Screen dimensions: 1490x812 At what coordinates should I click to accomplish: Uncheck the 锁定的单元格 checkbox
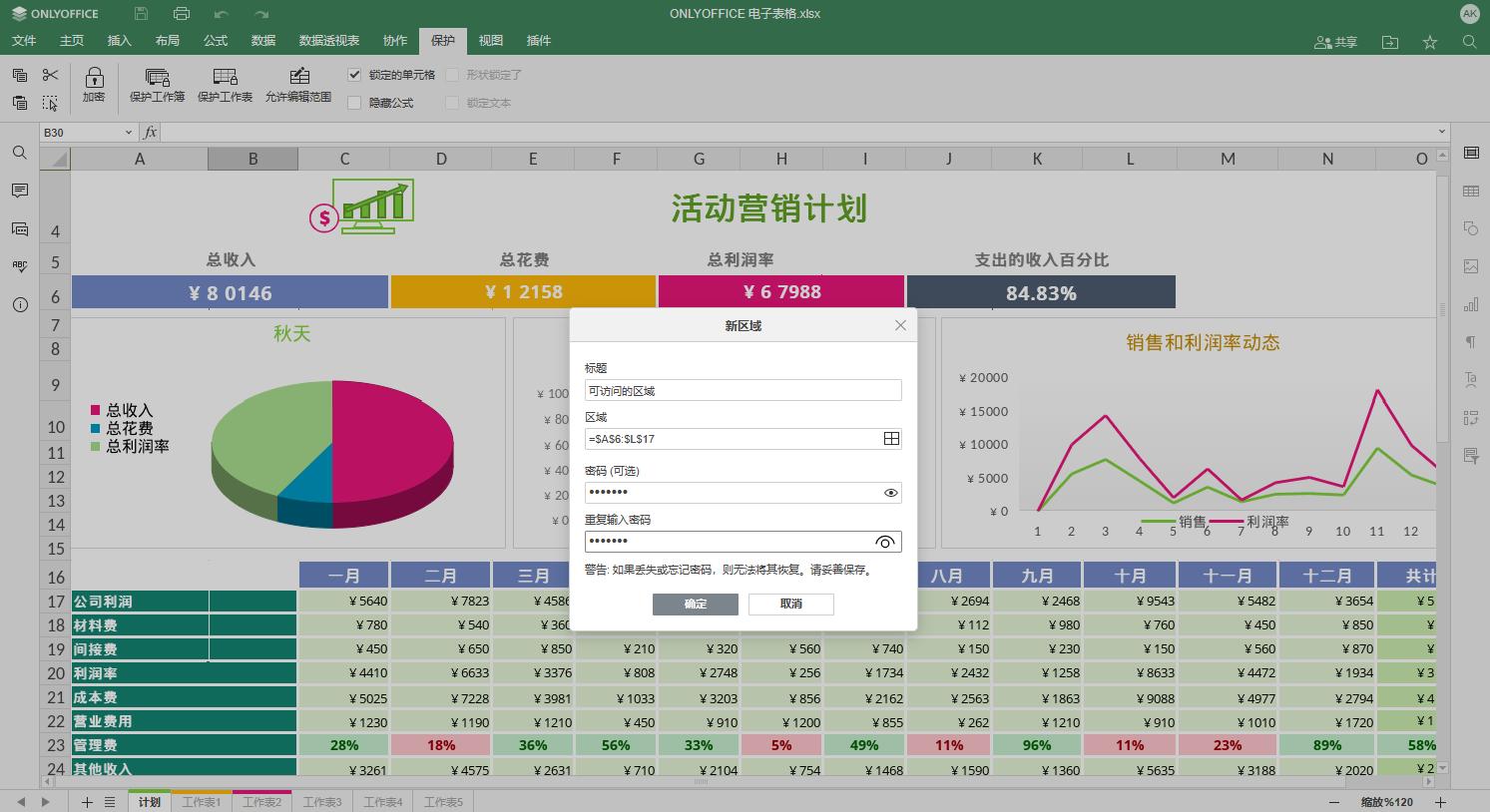(354, 74)
